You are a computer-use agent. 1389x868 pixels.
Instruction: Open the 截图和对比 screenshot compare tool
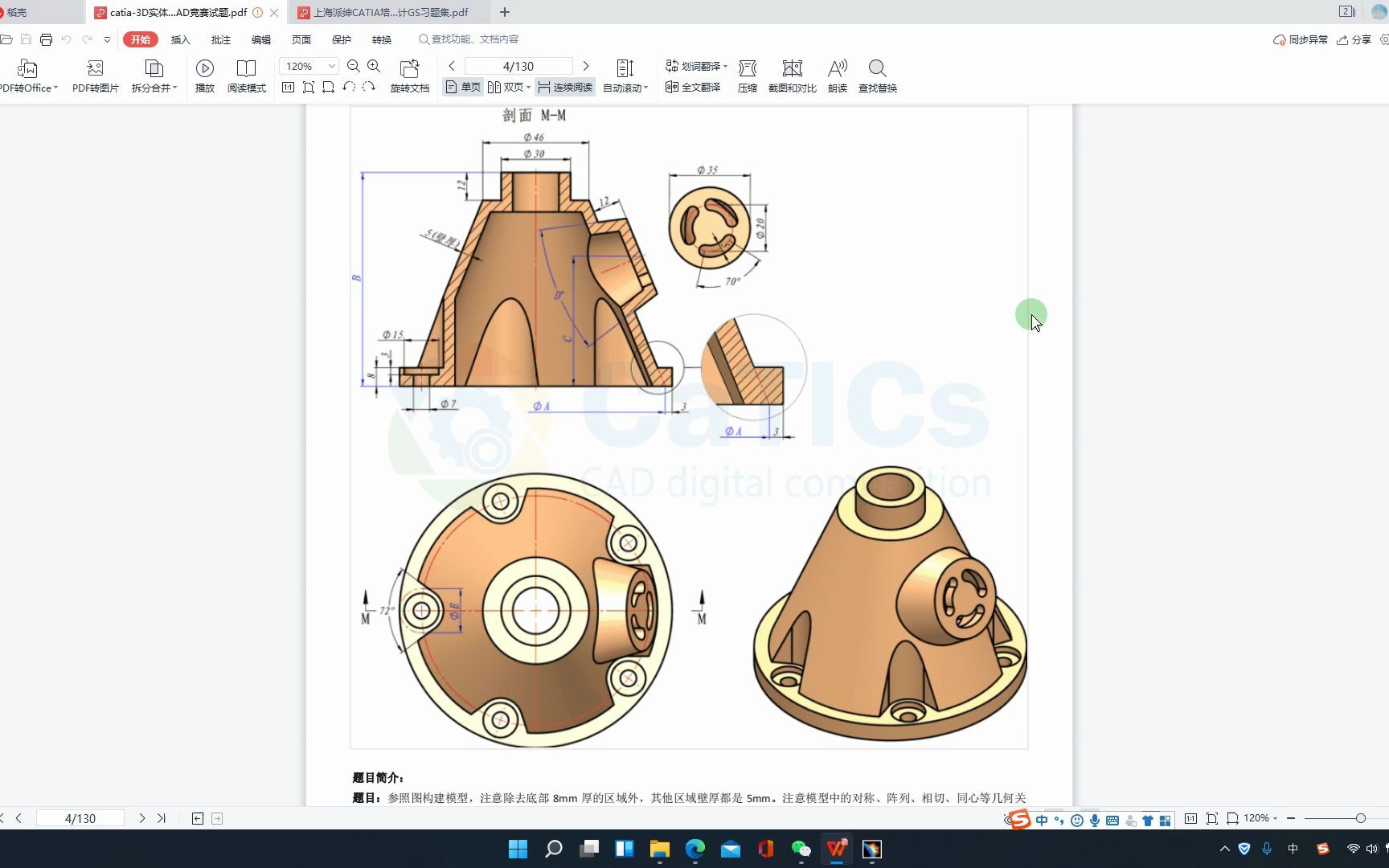(x=792, y=75)
